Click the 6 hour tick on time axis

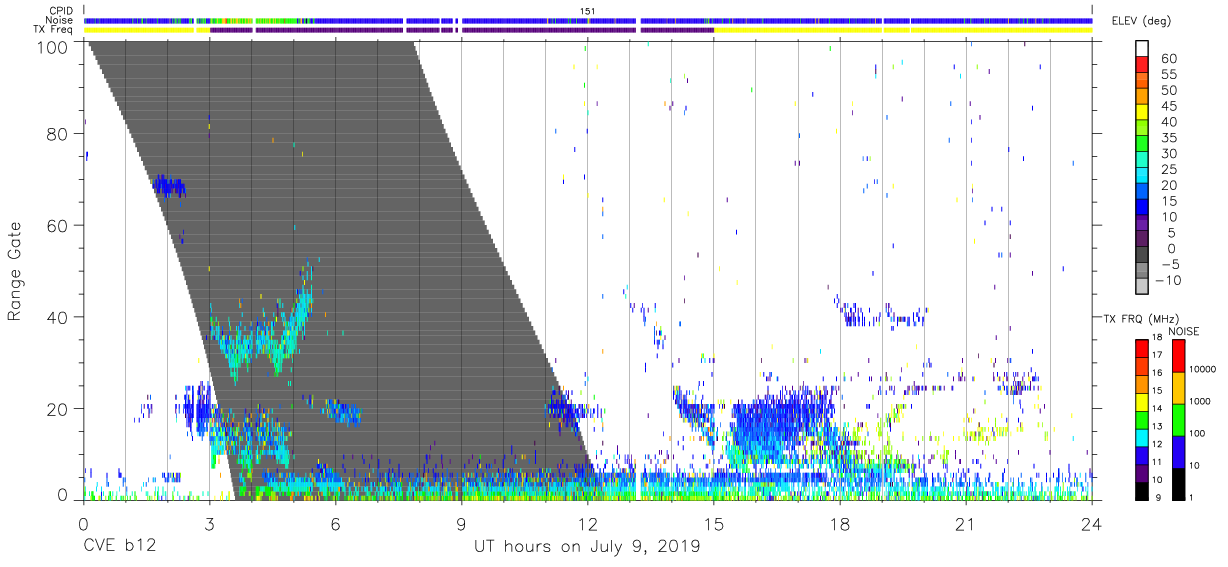335,523
